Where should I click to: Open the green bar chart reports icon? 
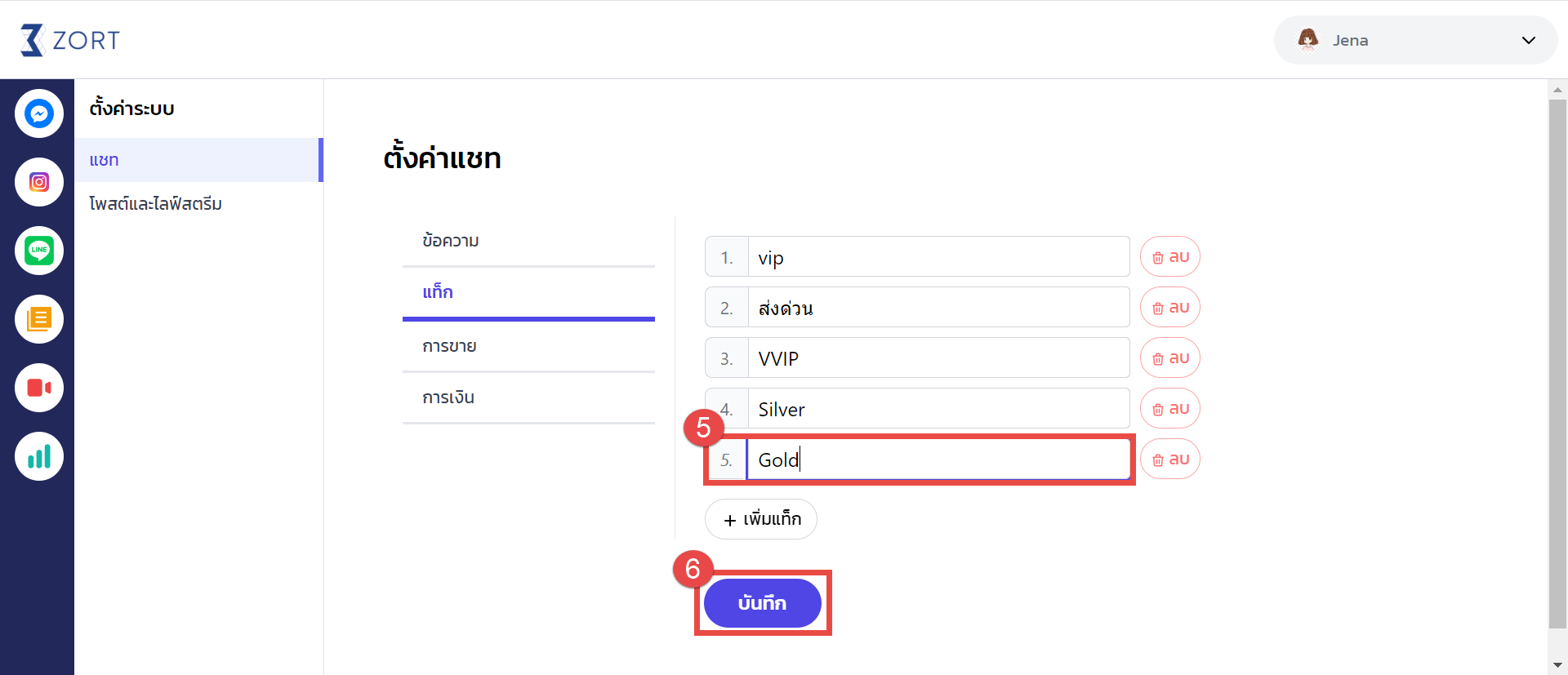click(x=39, y=456)
